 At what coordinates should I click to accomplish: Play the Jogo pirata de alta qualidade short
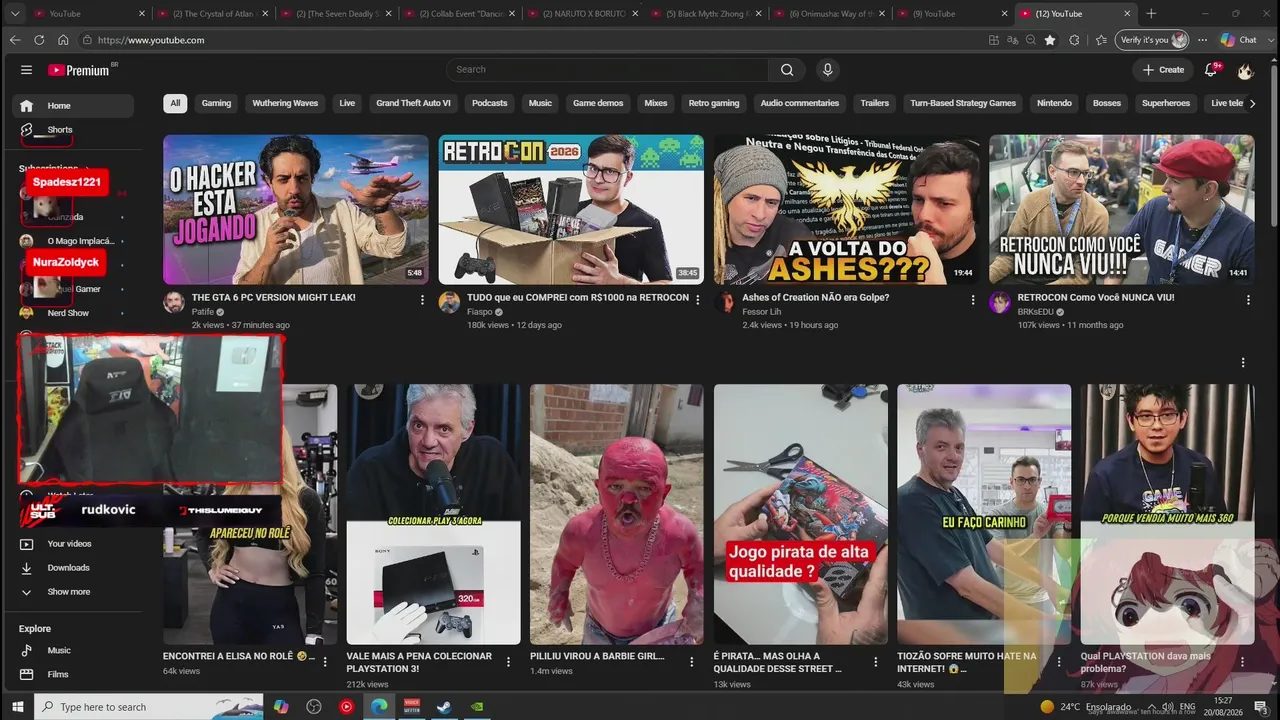point(801,514)
